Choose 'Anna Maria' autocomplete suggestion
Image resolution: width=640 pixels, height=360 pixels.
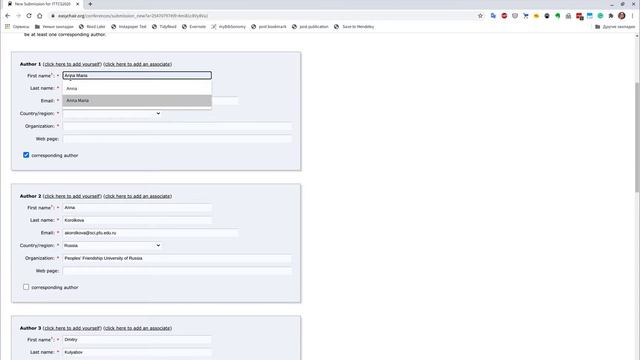pyautogui.click(x=137, y=100)
